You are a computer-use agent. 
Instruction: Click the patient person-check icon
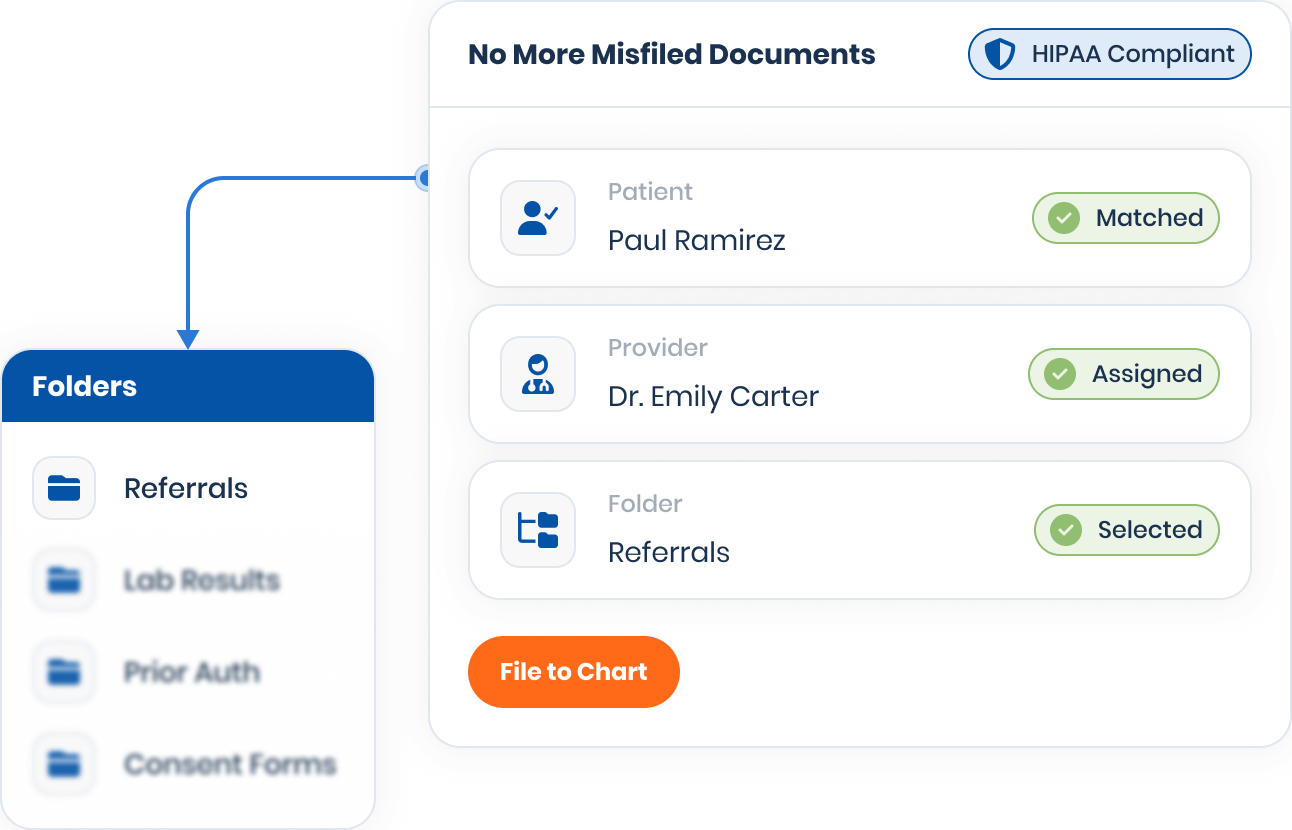538,218
